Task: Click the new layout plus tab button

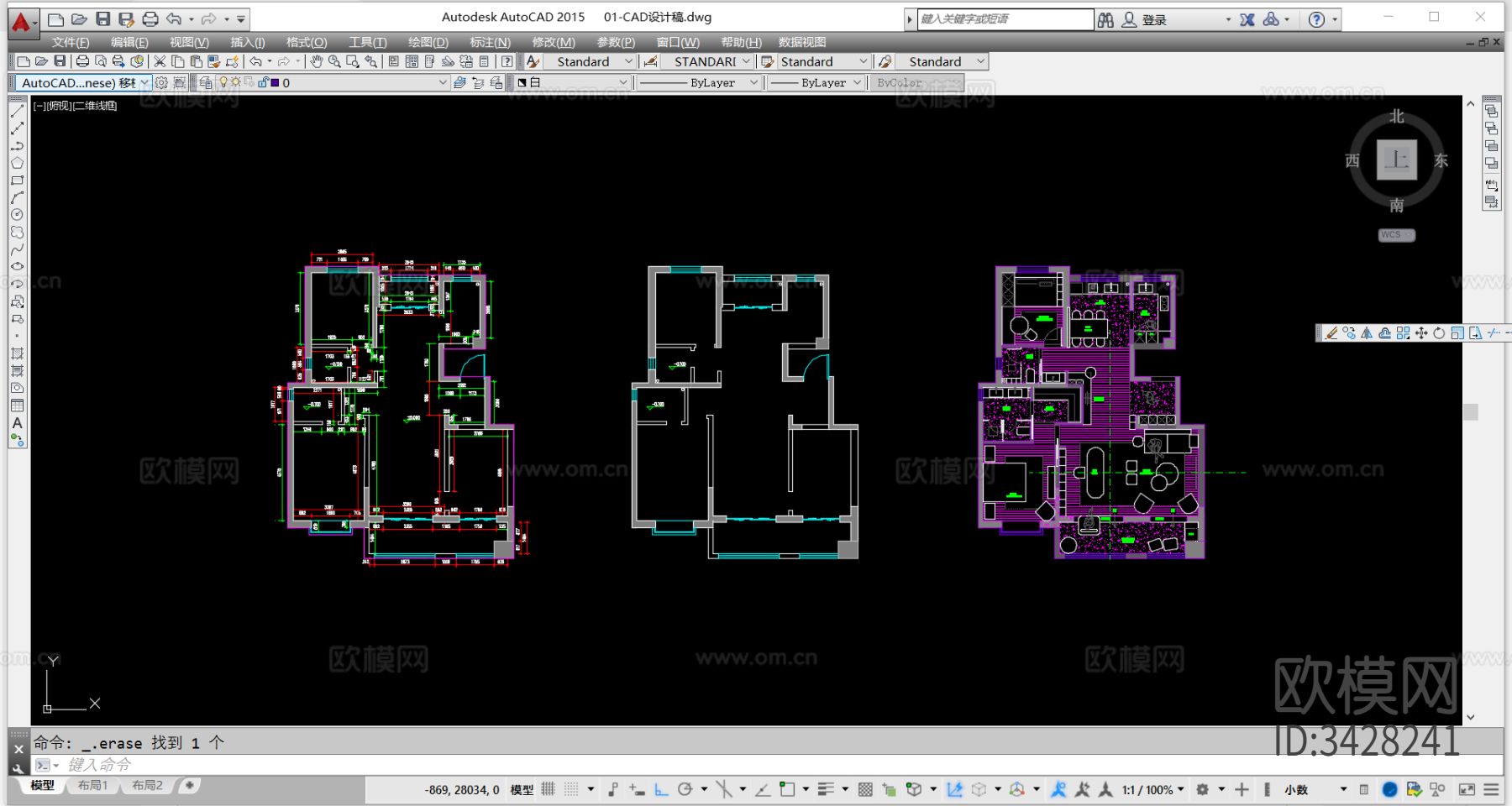Action: (x=190, y=786)
